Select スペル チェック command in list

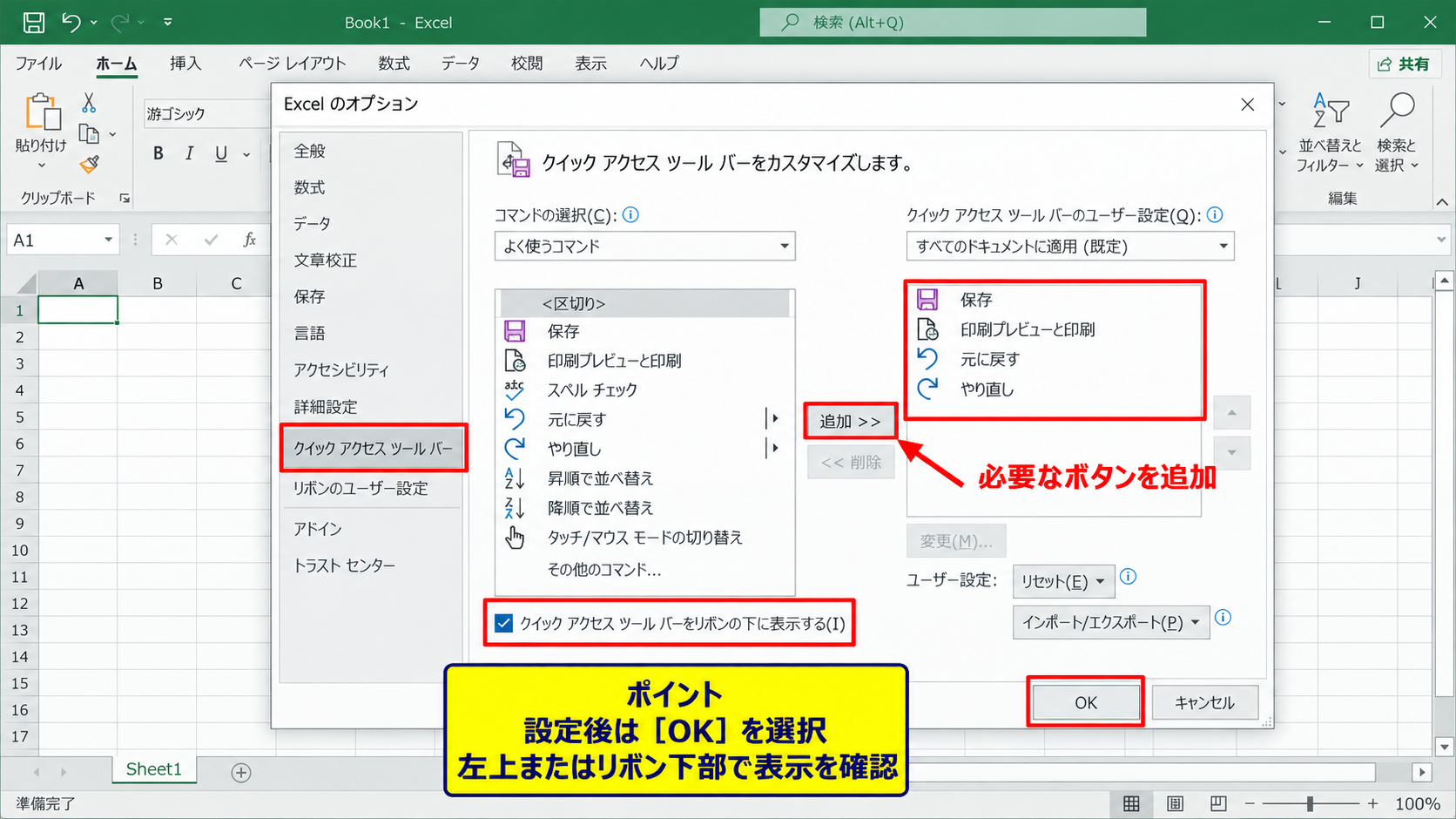tap(644, 390)
